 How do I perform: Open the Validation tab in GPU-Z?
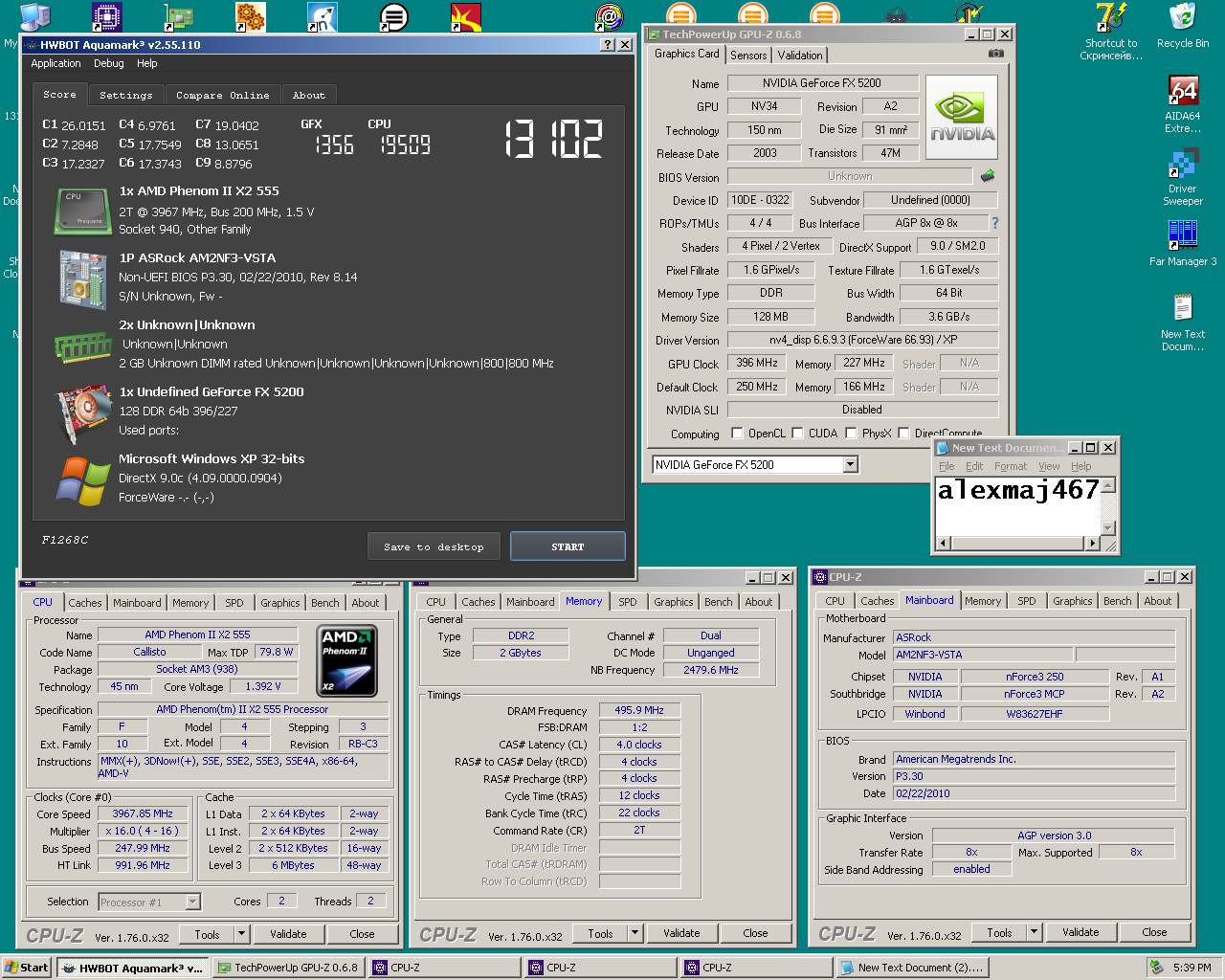point(799,56)
